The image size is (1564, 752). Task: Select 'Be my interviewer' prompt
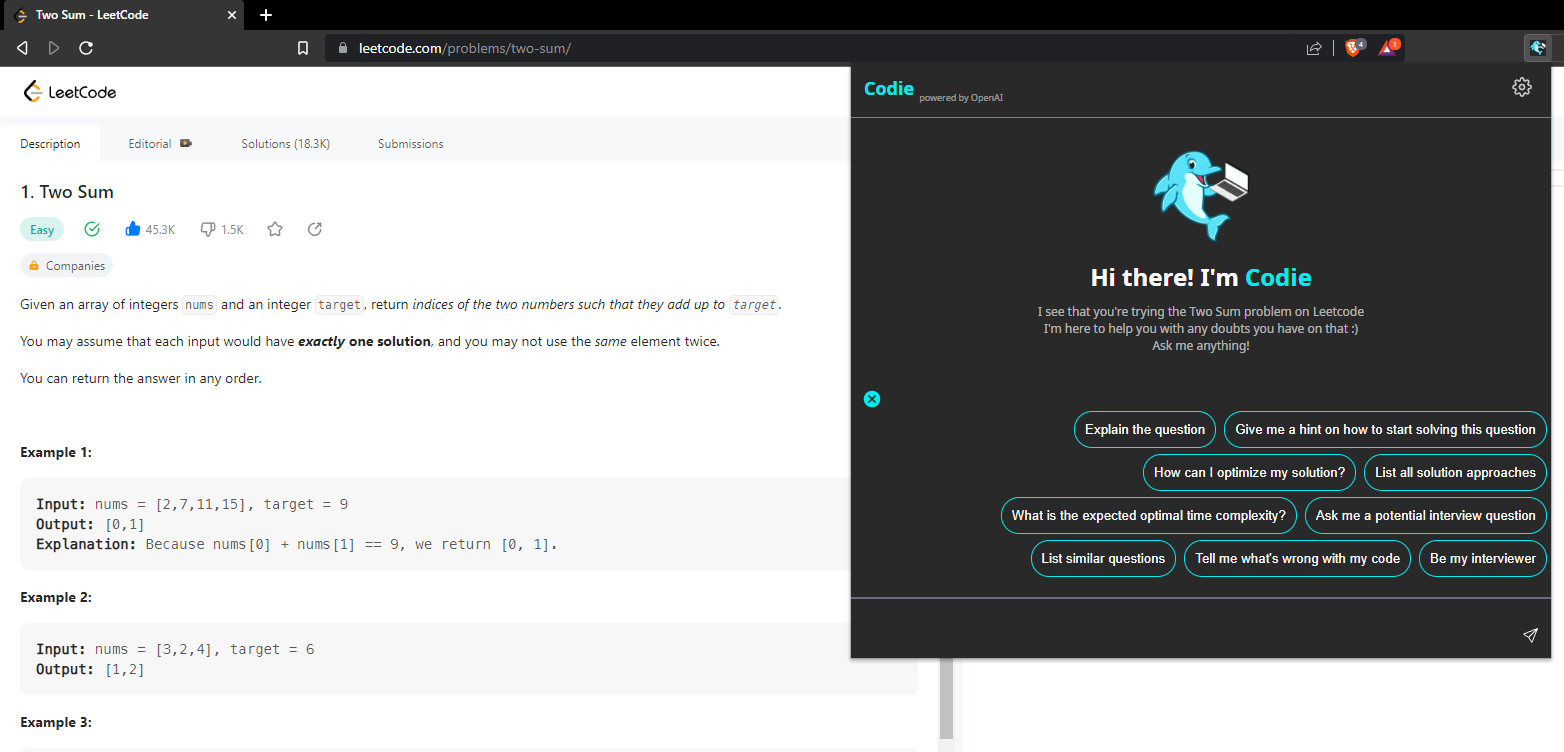tap(1482, 558)
